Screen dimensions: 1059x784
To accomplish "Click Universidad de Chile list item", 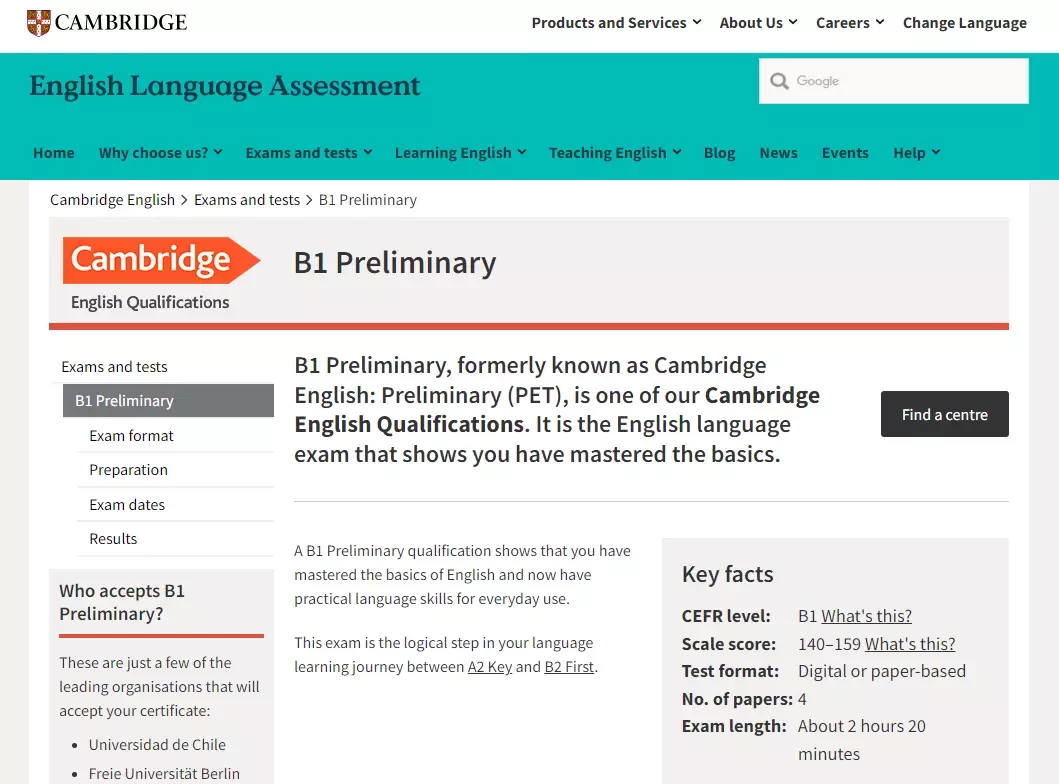I will click(157, 745).
